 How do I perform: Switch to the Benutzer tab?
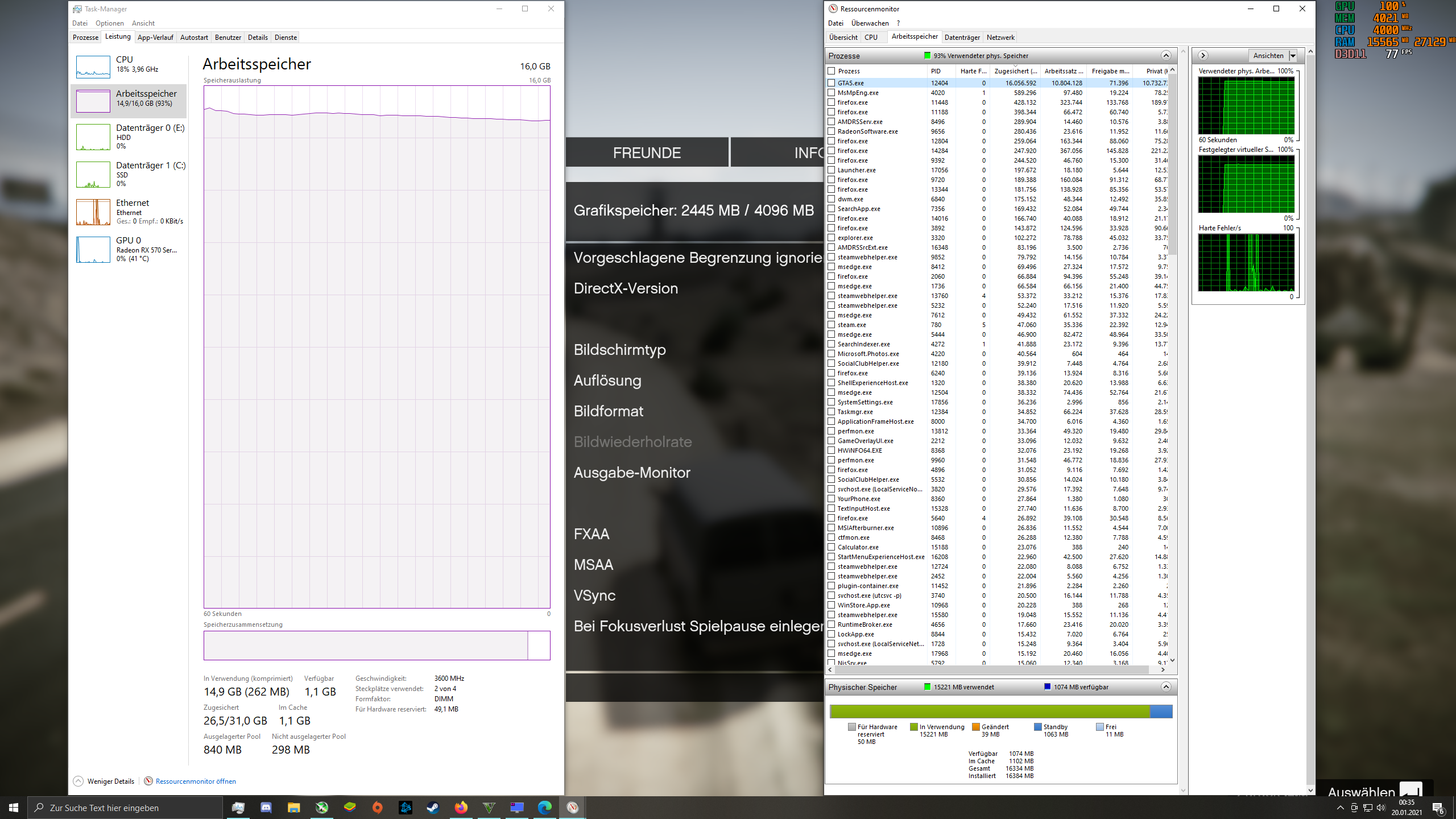228,38
